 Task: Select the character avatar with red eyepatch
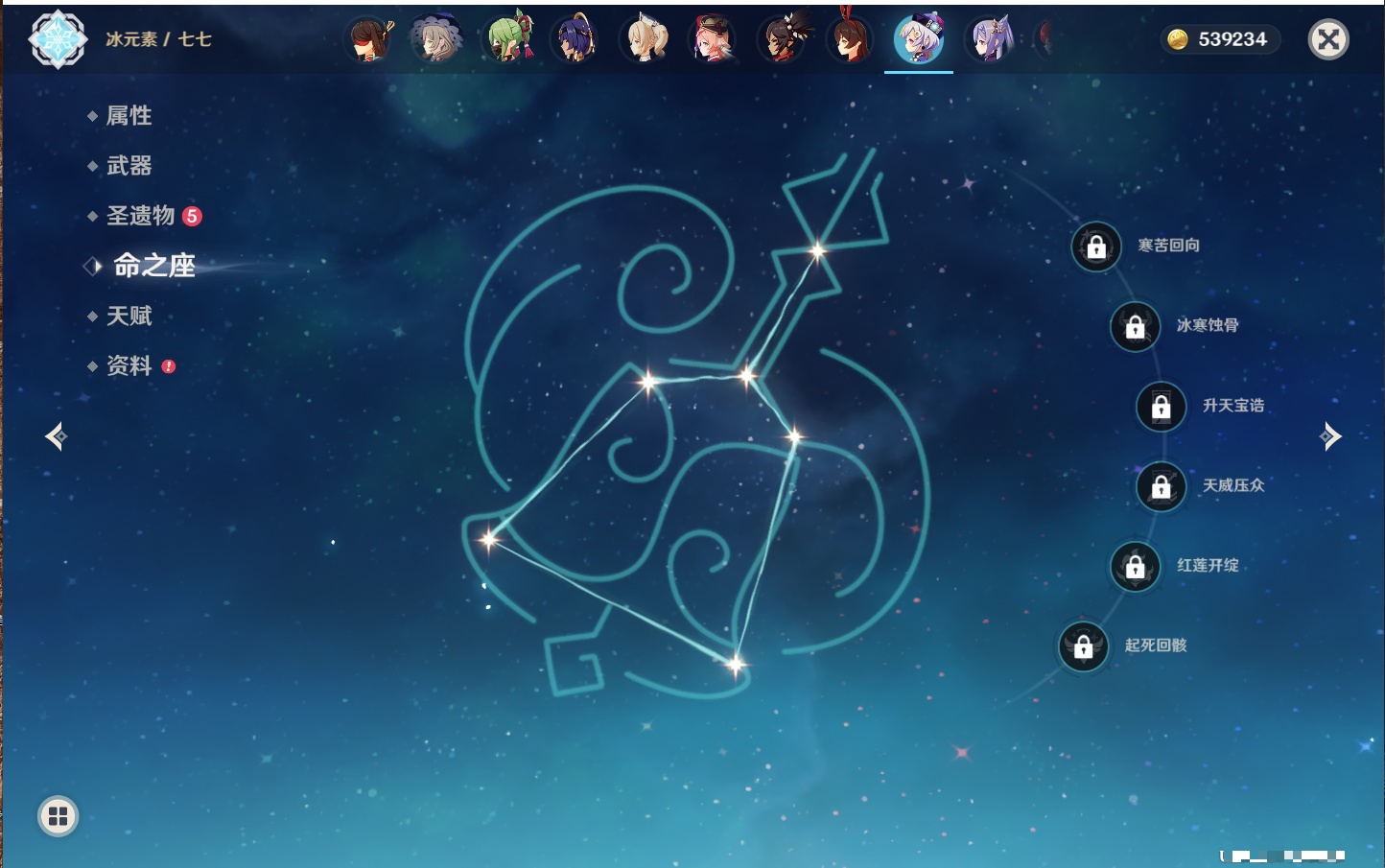(369, 40)
